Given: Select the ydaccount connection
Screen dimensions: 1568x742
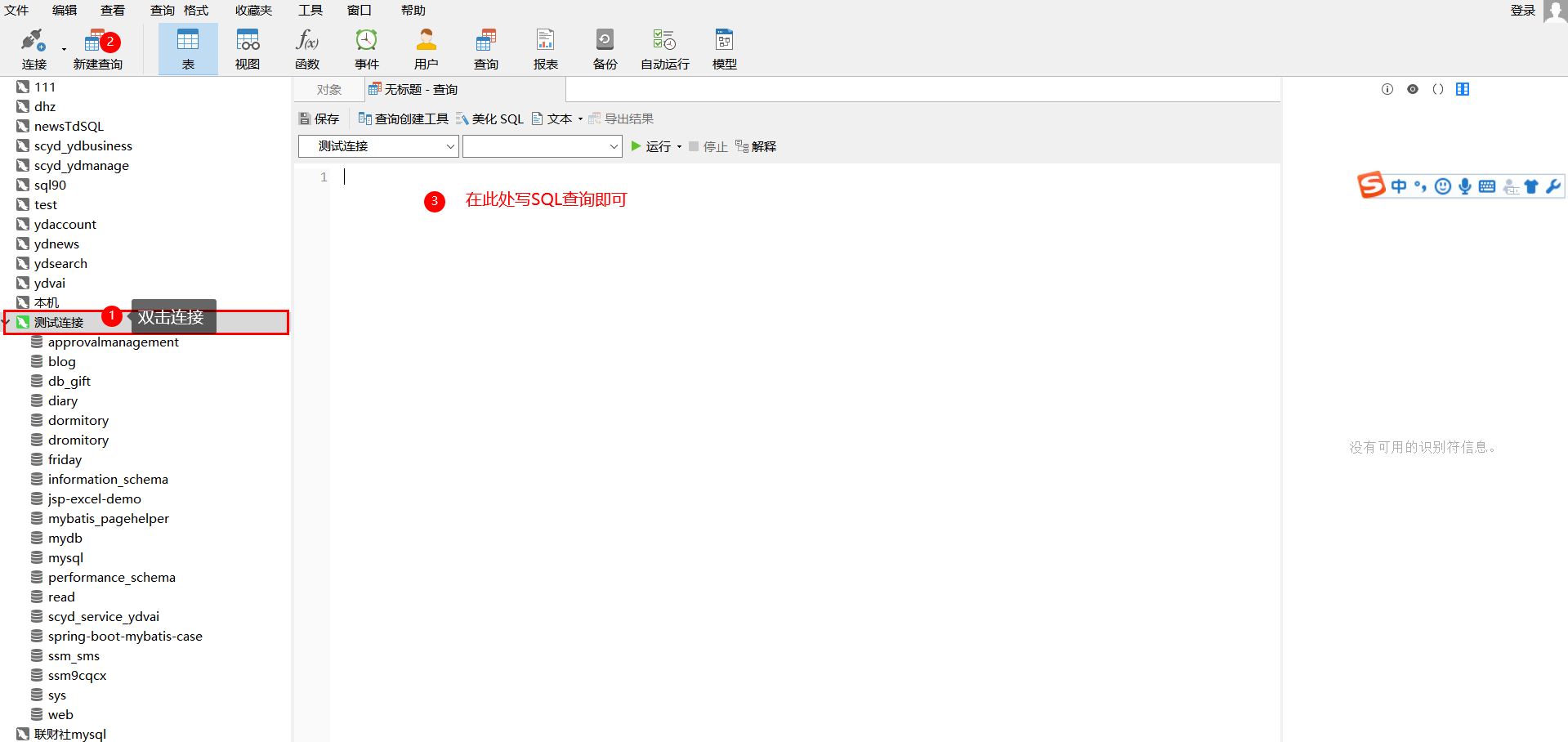Looking at the screenshot, I should [x=65, y=224].
